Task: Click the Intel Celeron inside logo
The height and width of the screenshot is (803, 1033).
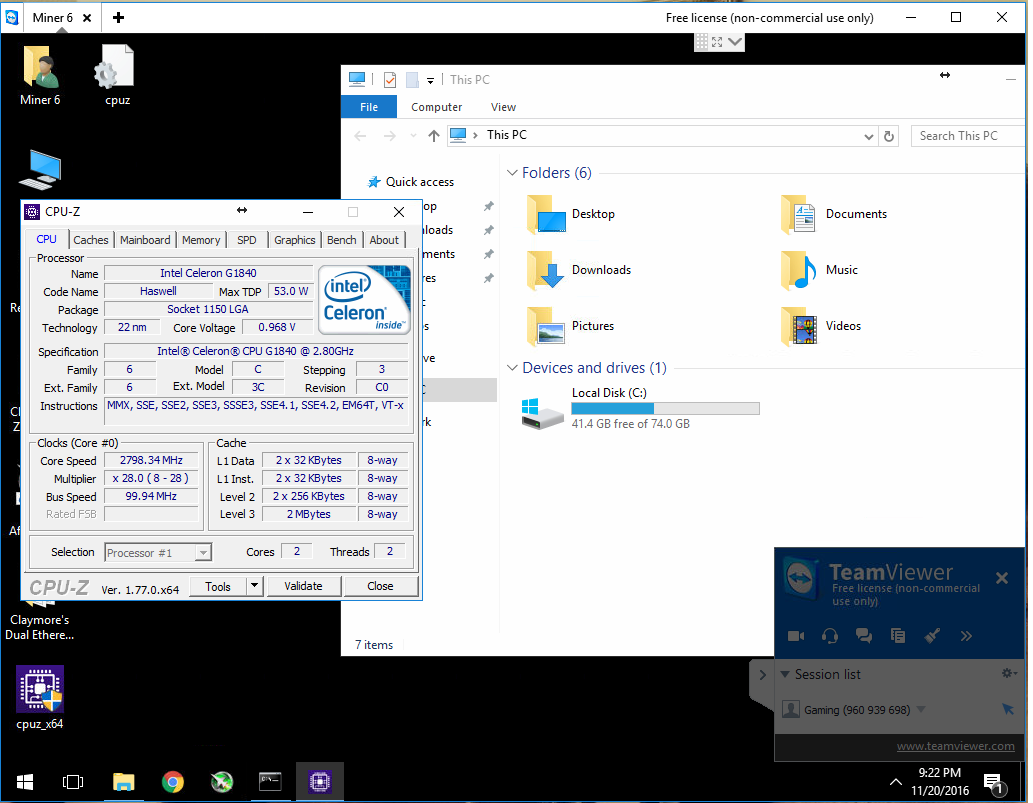Action: coord(364,300)
